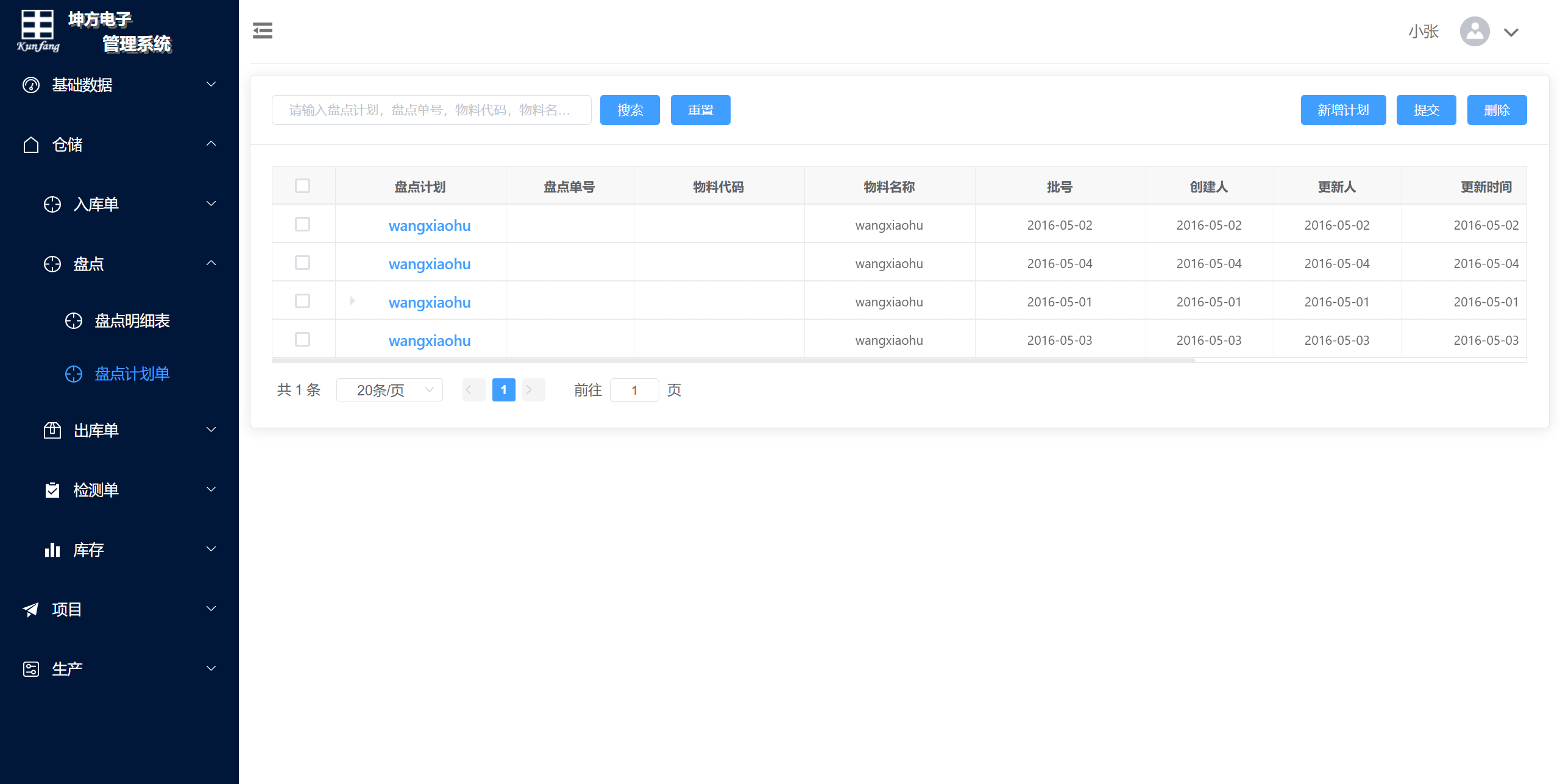Click the 物料名称 column header

click(x=889, y=186)
